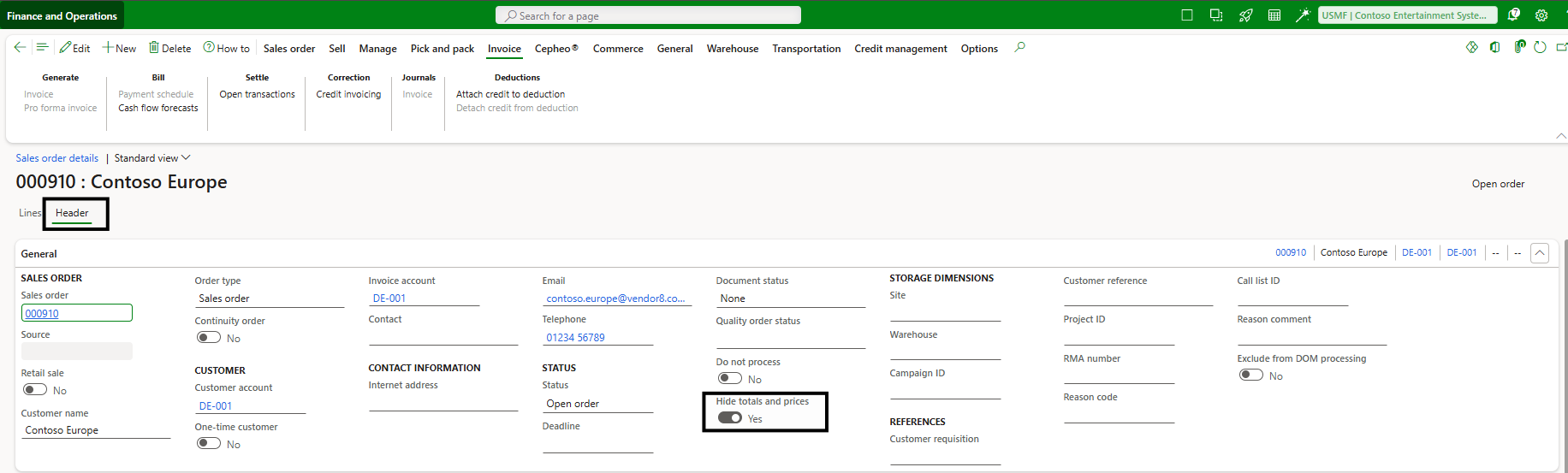Open the contoso.europe email link
1568x473 pixels.
[x=615, y=299]
